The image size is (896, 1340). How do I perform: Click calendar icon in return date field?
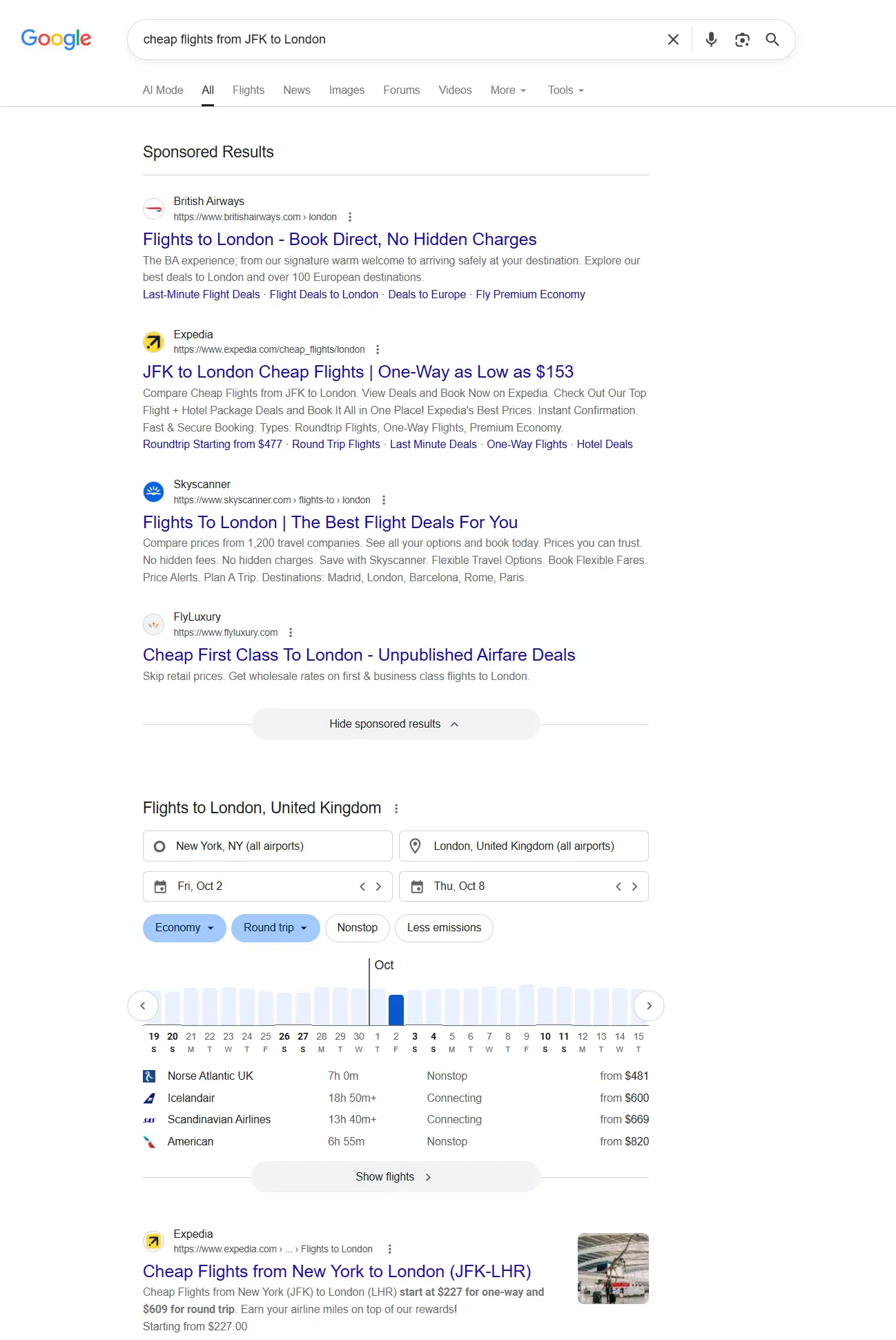pyautogui.click(x=417, y=886)
